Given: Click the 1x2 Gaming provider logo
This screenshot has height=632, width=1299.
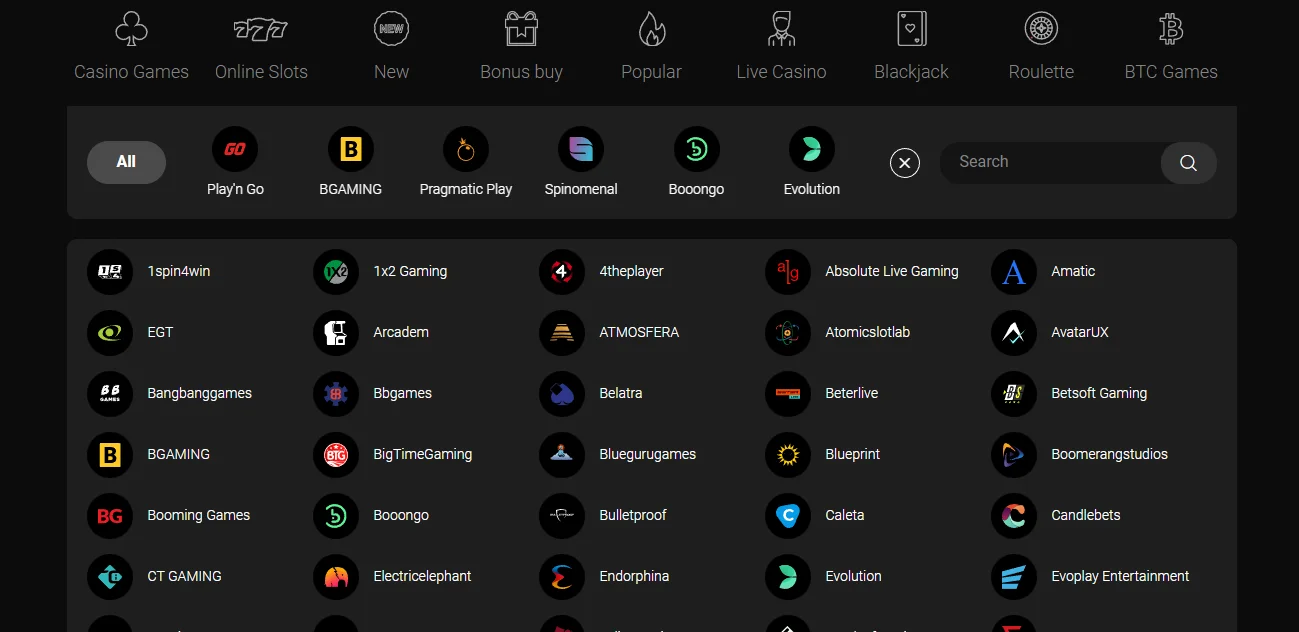Looking at the screenshot, I should 336,272.
